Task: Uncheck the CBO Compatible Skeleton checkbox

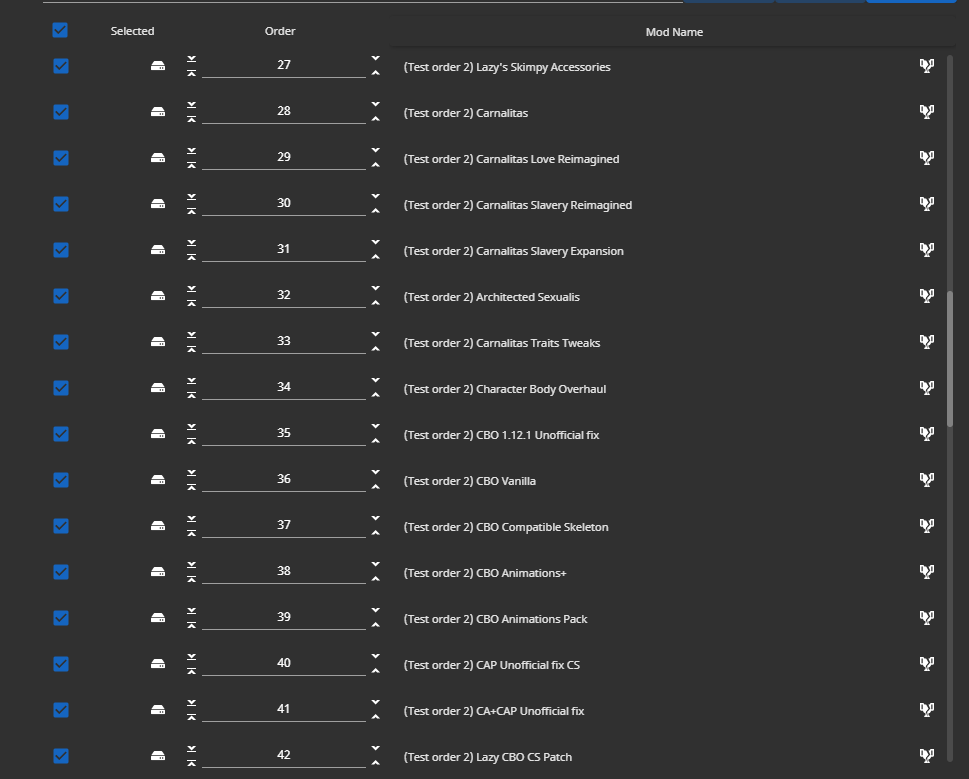Action: point(60,526)
